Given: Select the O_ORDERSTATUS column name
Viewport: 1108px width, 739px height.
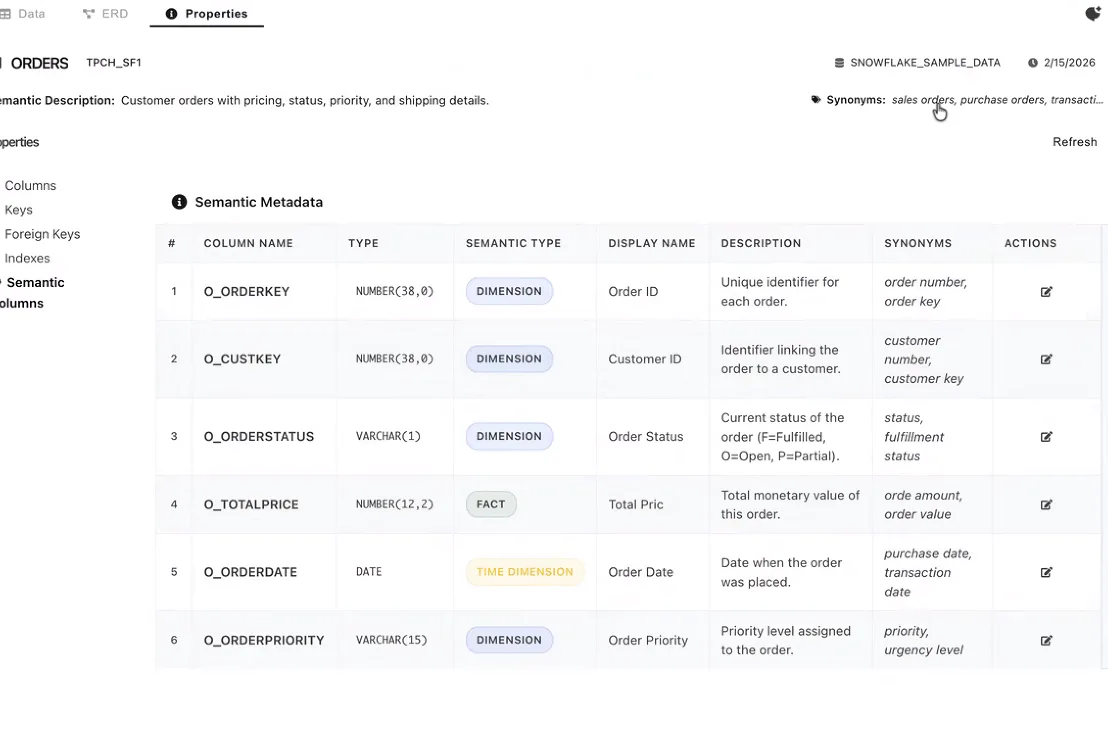Looking at the screenshot, I should coord(259,437).
